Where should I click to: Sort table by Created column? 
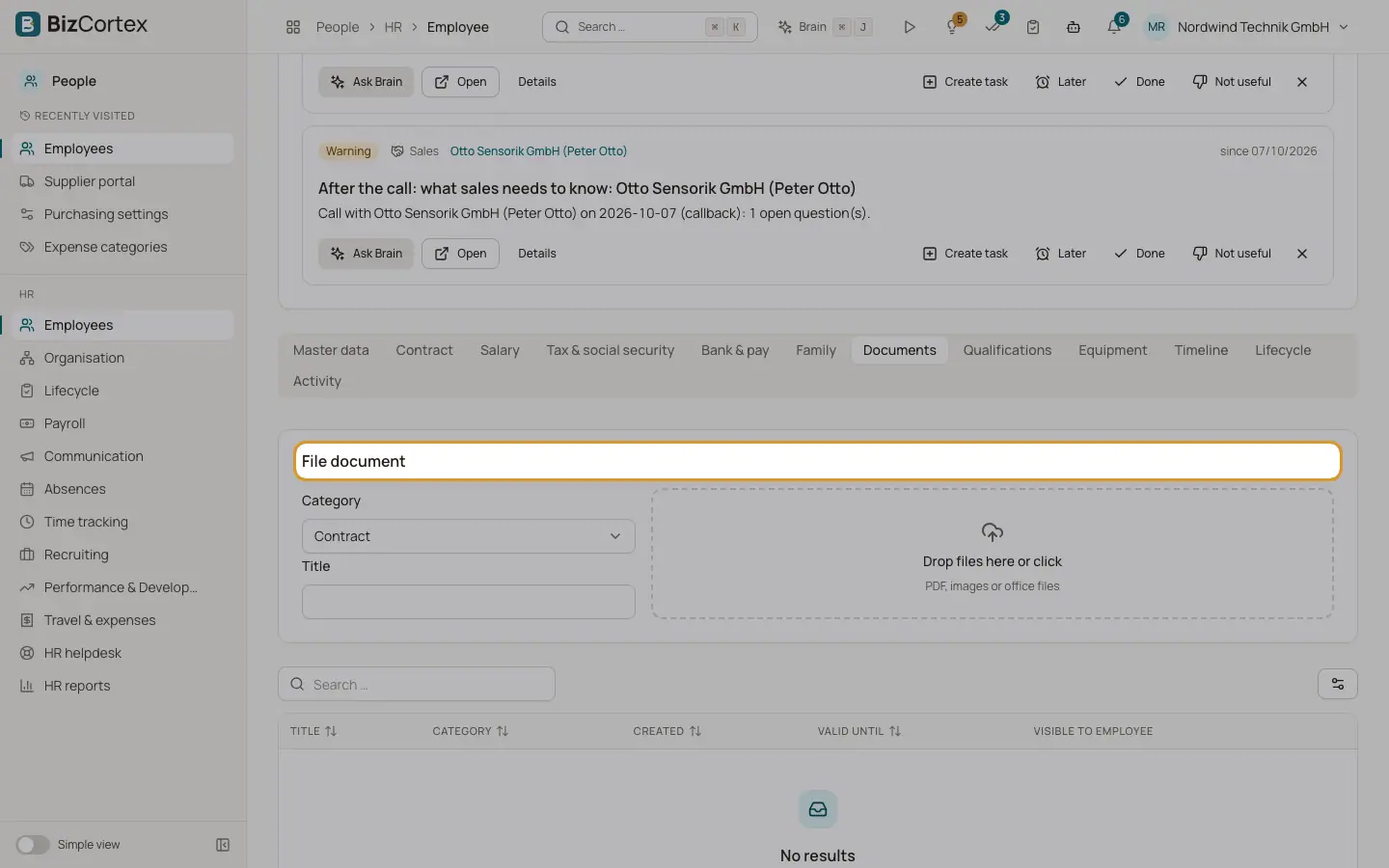click(667, 731)
